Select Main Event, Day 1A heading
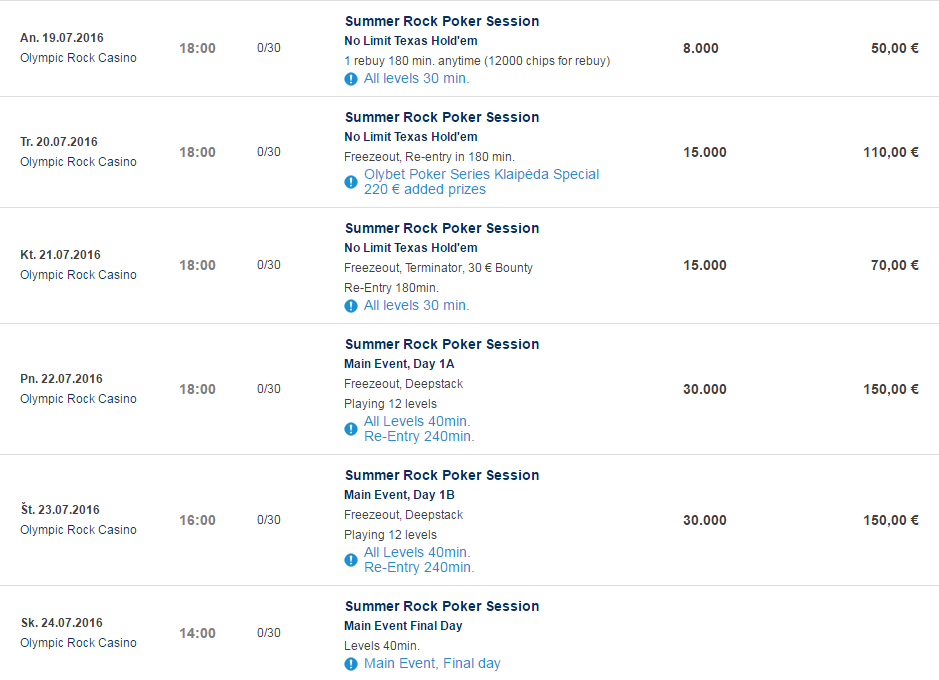 click(399, 364)
